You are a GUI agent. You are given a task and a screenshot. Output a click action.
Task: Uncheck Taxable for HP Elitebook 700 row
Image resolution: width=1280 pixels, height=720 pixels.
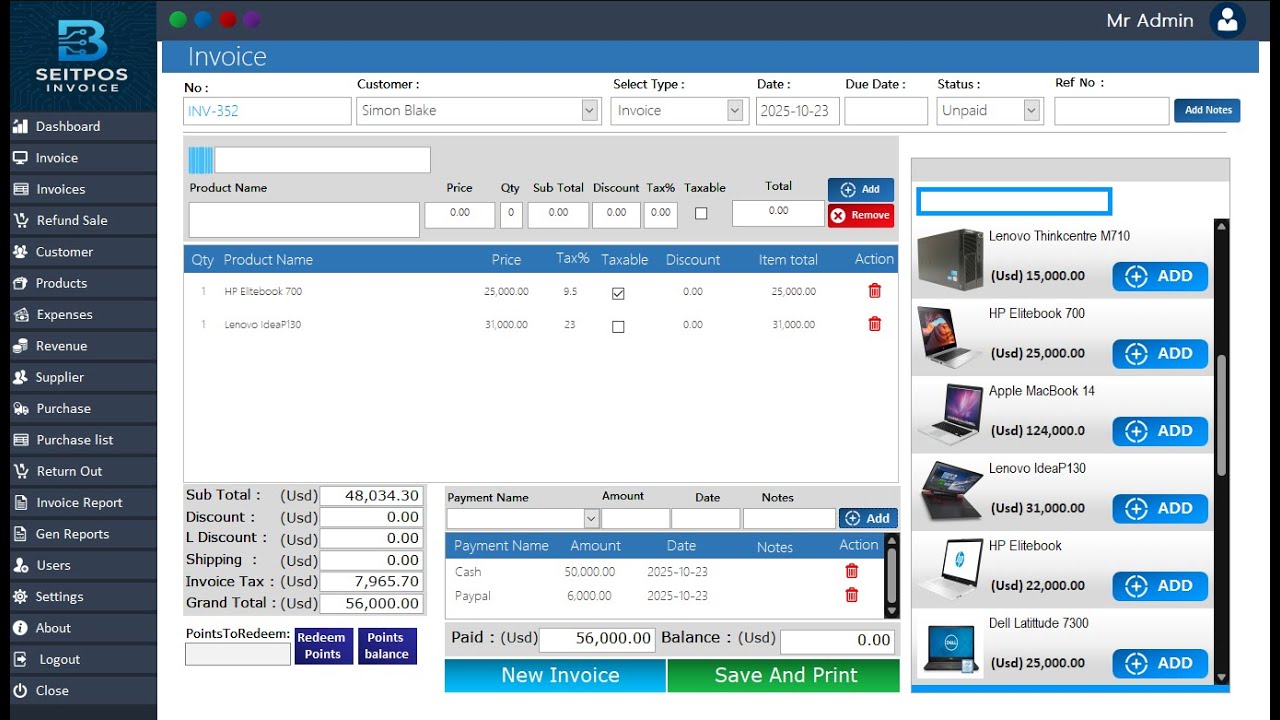pyautogui.click(x=618, y=293)
